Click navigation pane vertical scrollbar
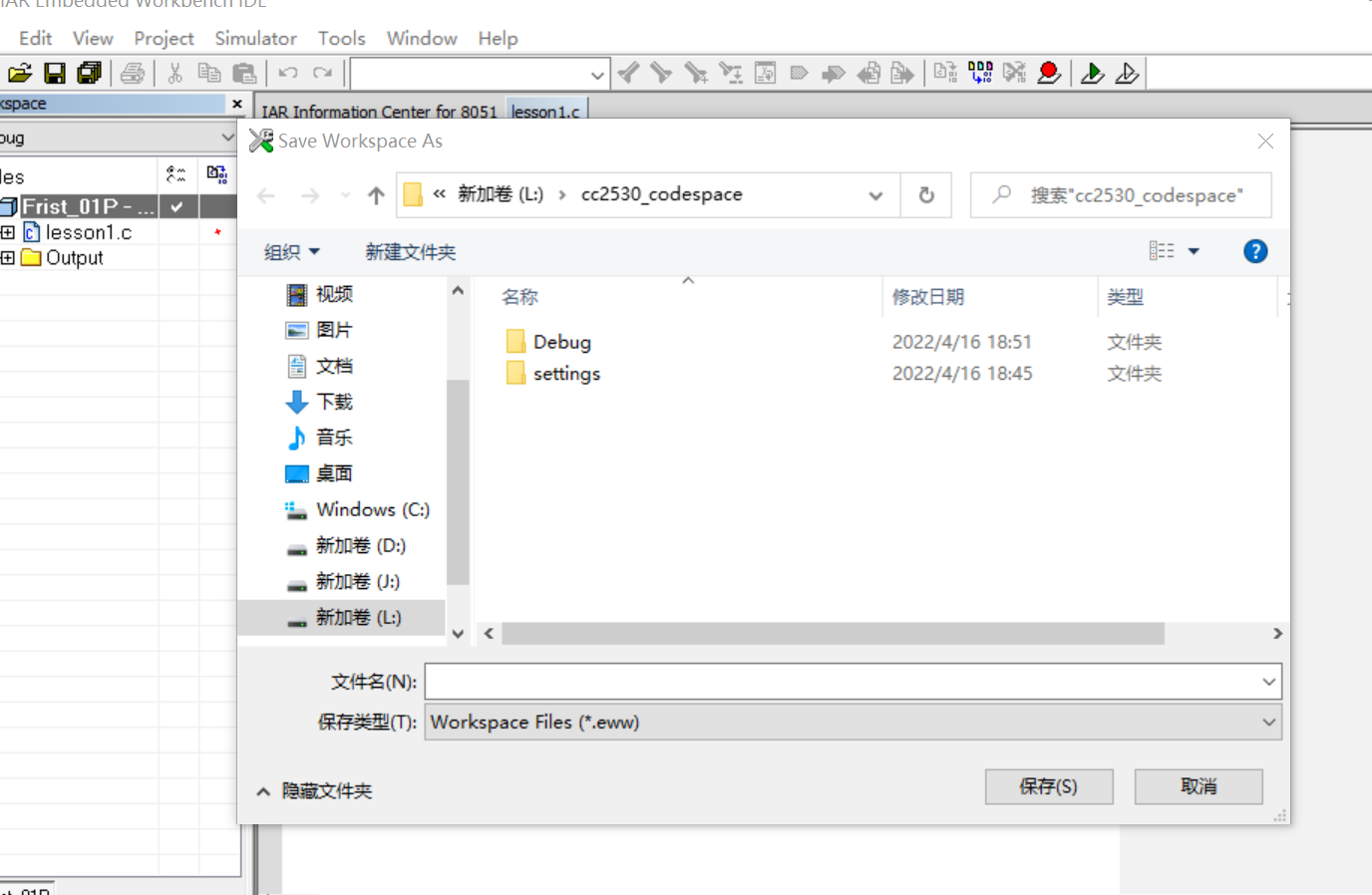 [x=458, y=482]
